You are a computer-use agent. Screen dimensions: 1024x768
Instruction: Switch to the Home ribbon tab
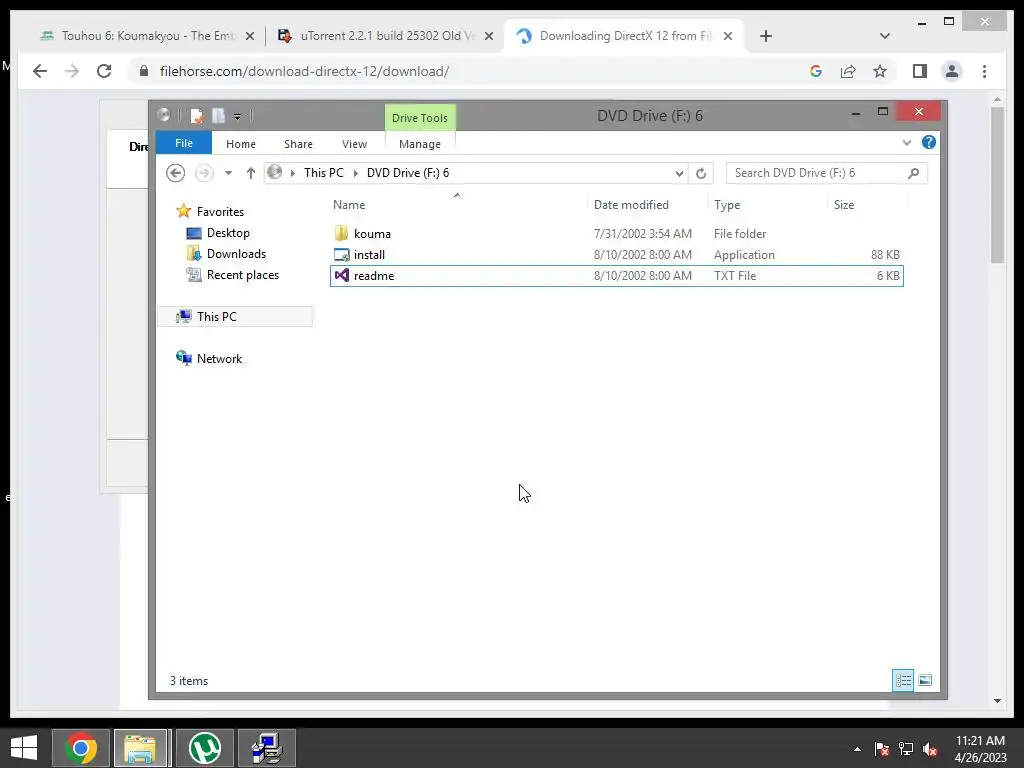tap(240, 144)
